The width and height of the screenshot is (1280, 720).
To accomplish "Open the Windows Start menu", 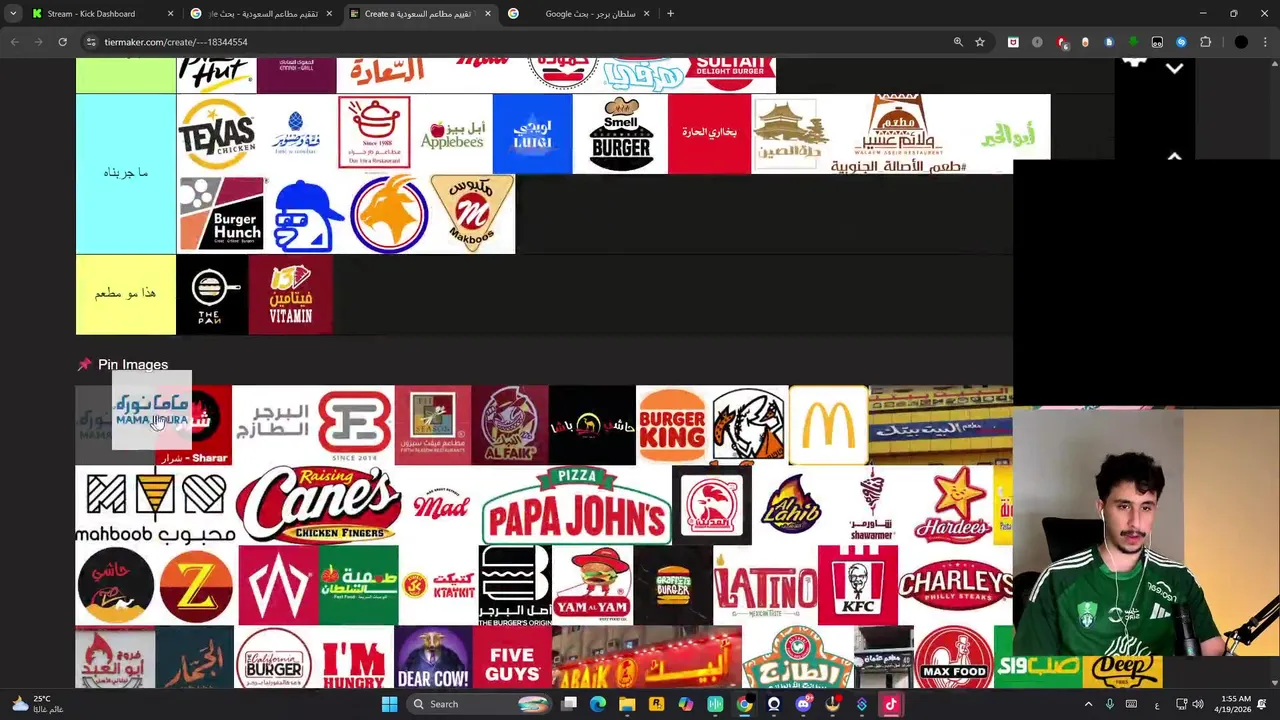I will [389, 704].
